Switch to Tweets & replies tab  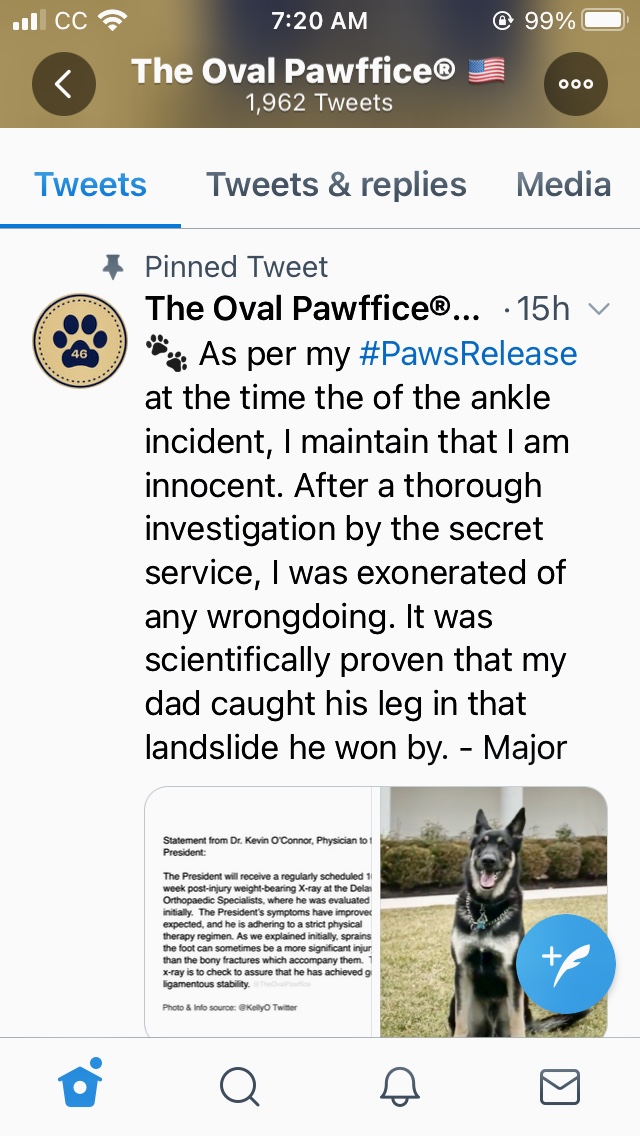[x=336, y=185]
